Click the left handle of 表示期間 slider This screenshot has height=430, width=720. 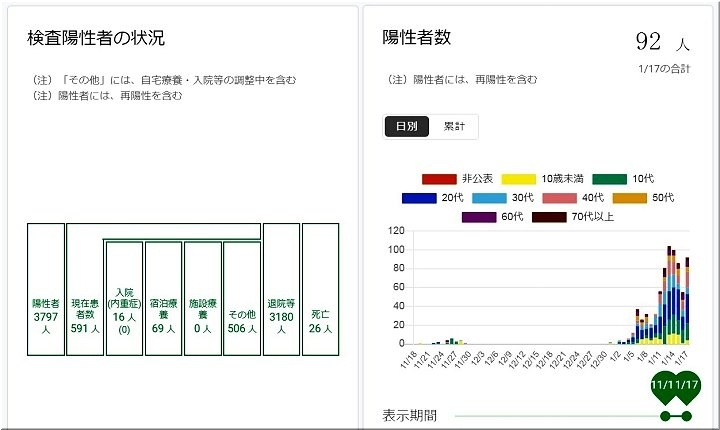click(664, 415)
